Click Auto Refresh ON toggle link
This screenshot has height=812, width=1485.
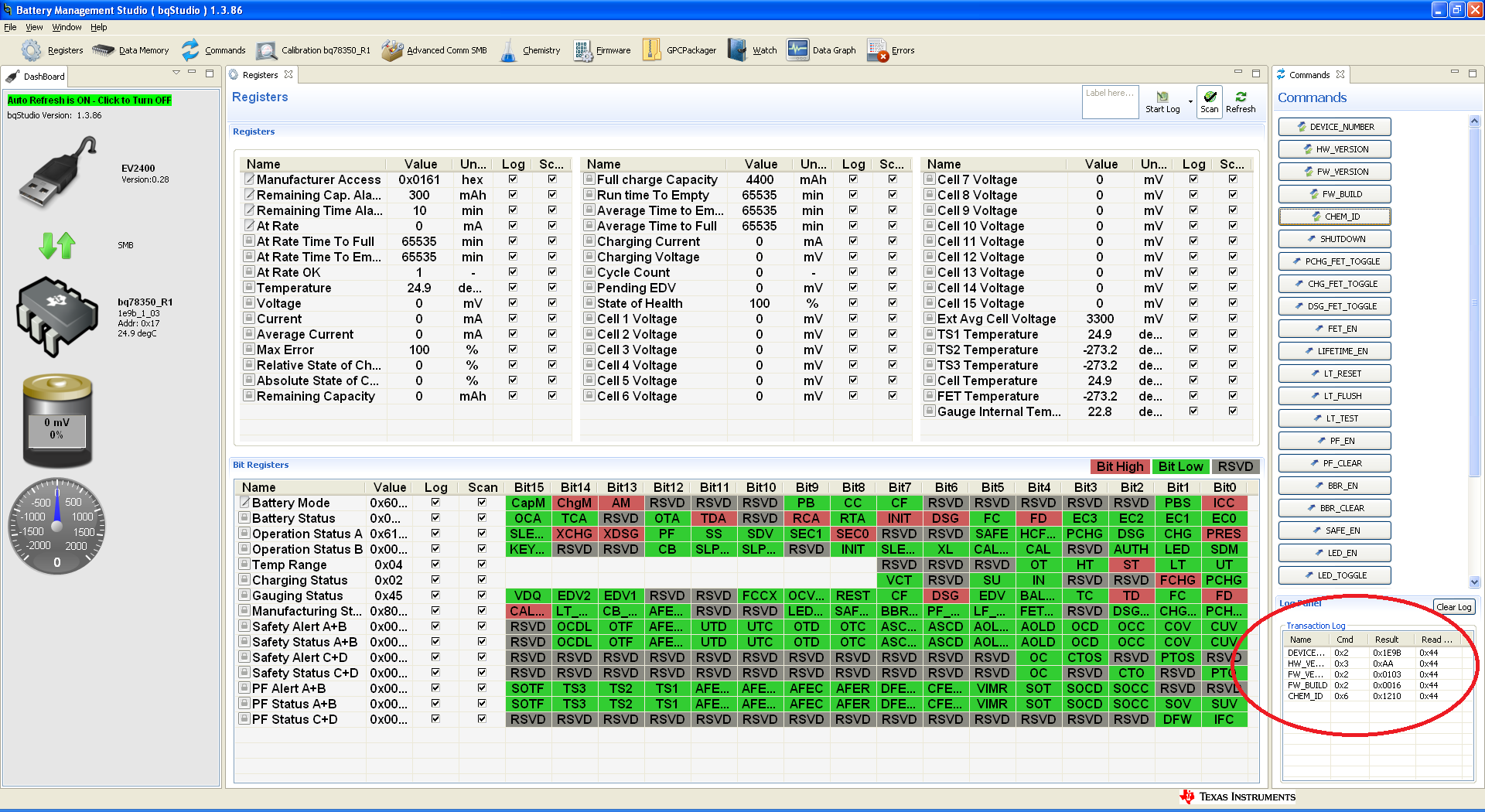click(x=90, y=101)
